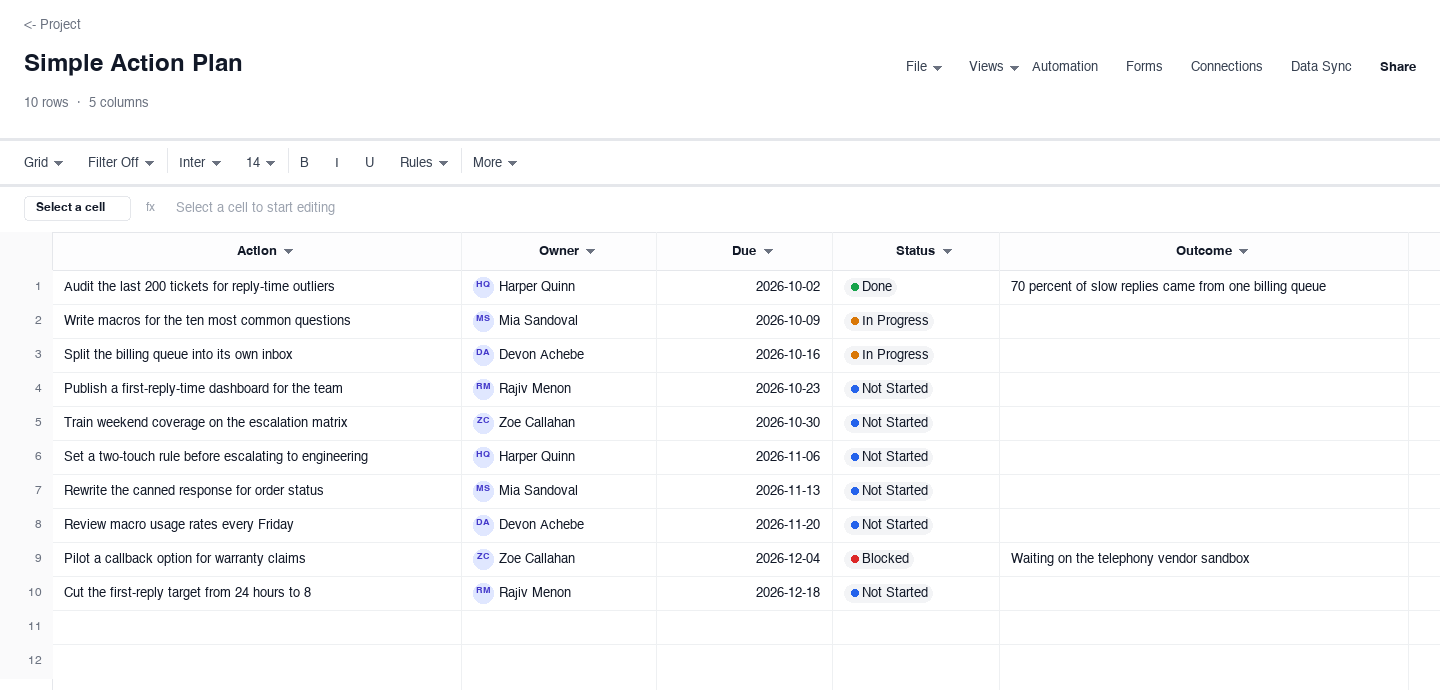The image size is (1440, 690).
Task: Click the Select a cell reference box
Action: [x=77, y=208]
